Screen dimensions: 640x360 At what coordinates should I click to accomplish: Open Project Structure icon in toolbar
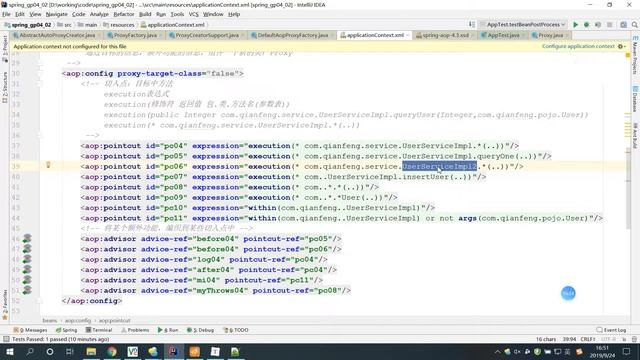pyautogui.click(x=623, y=25)
